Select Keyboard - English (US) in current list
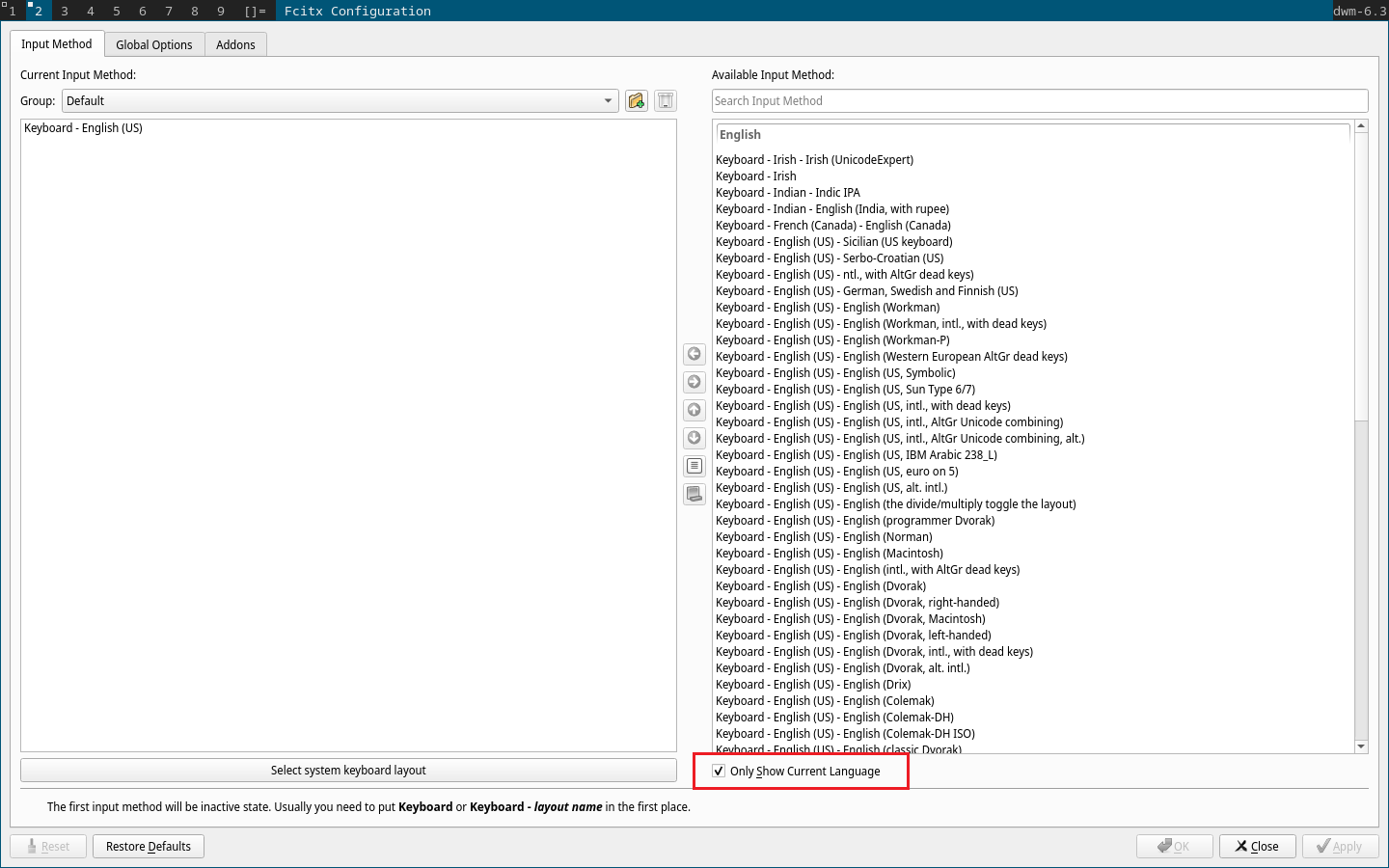The width and height of the screenshot is (1389, 868). click(x=348, y=128)
